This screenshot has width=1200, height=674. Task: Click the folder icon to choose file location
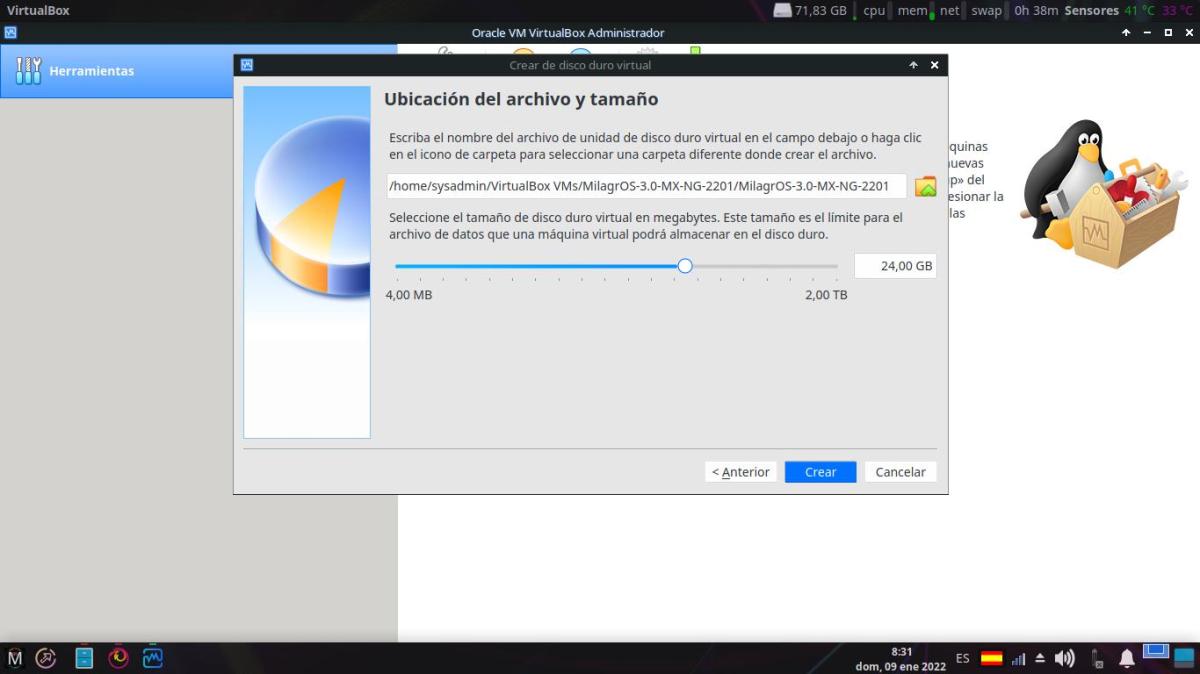925,186
